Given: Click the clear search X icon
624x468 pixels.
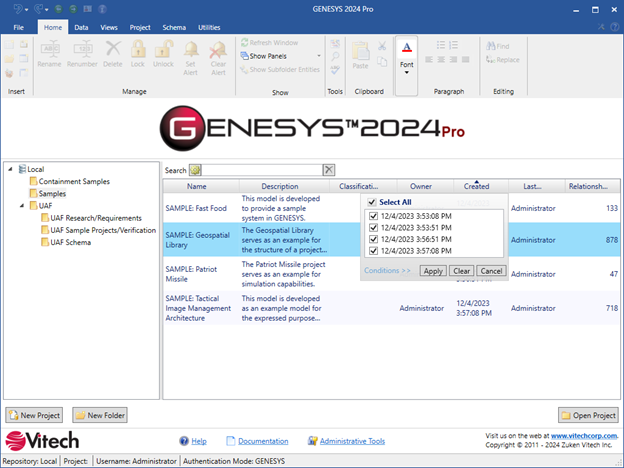Looking at the screenshot, I should coord(329,171).
